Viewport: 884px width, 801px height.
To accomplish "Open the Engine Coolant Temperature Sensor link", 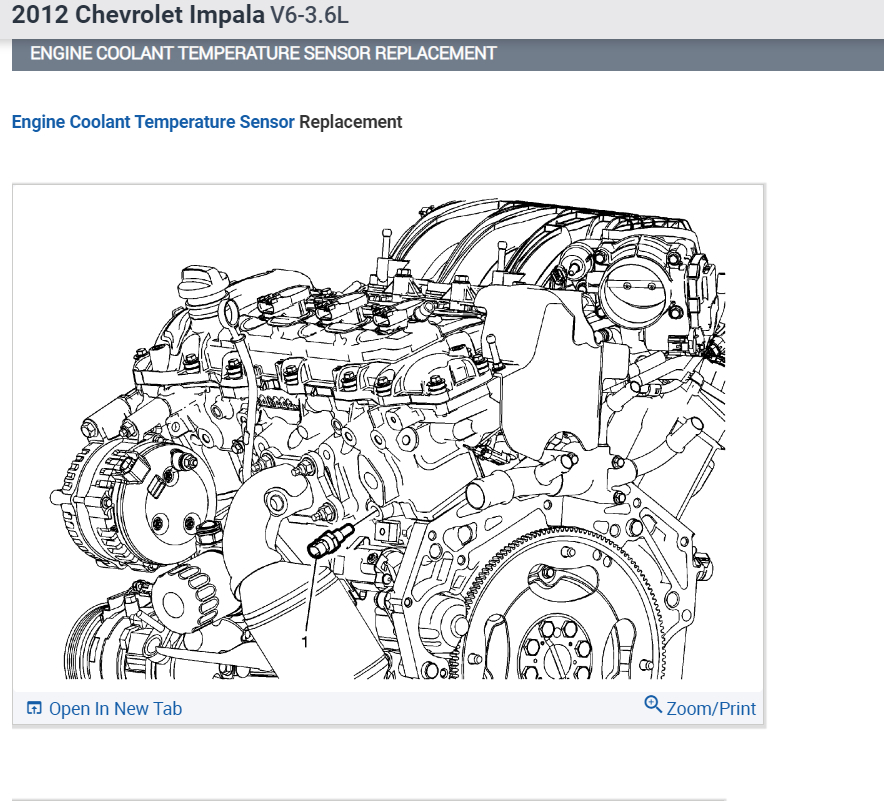I will coord(153,122).
